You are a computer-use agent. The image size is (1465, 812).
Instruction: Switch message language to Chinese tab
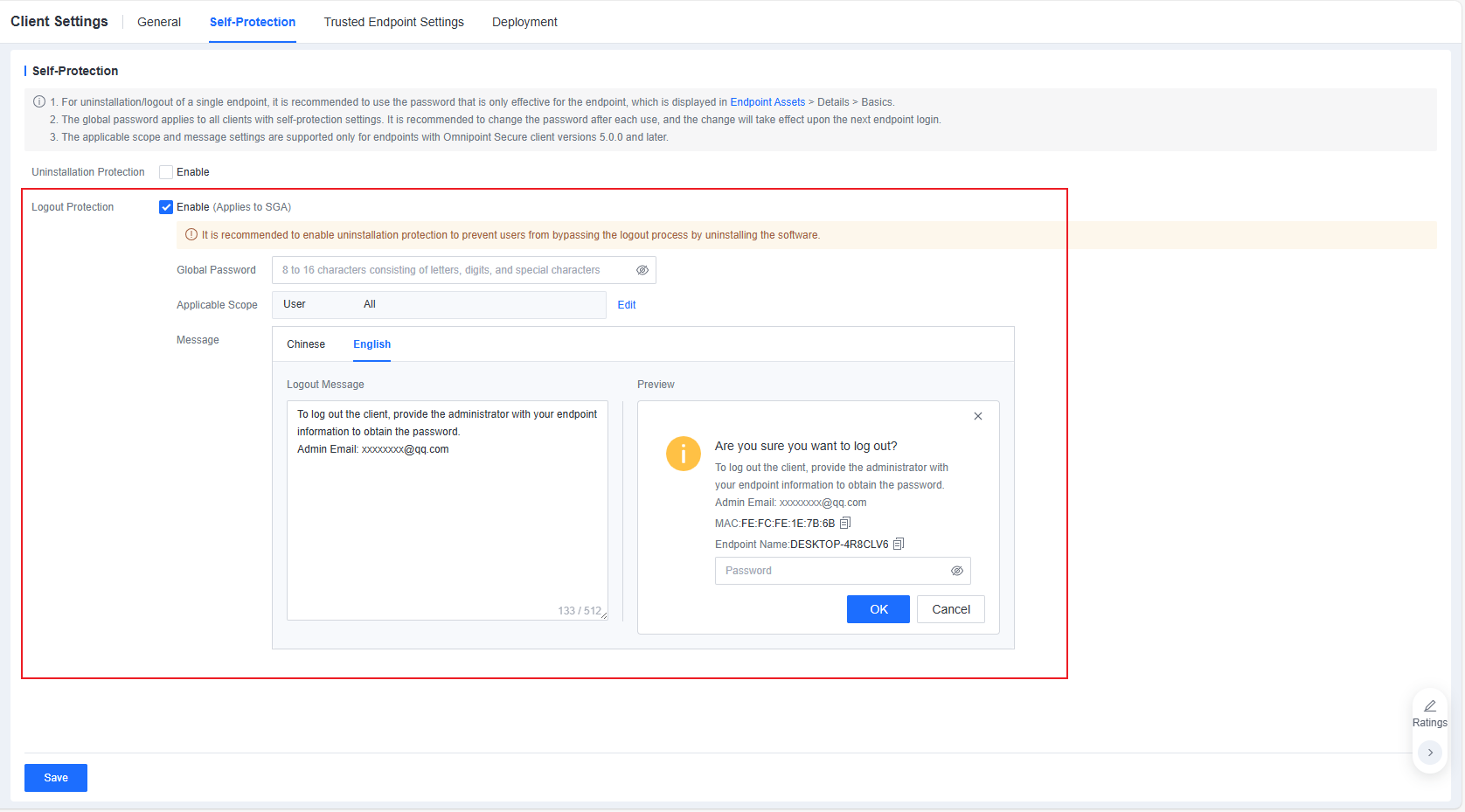pyautogui.click(x=306, y=344)
